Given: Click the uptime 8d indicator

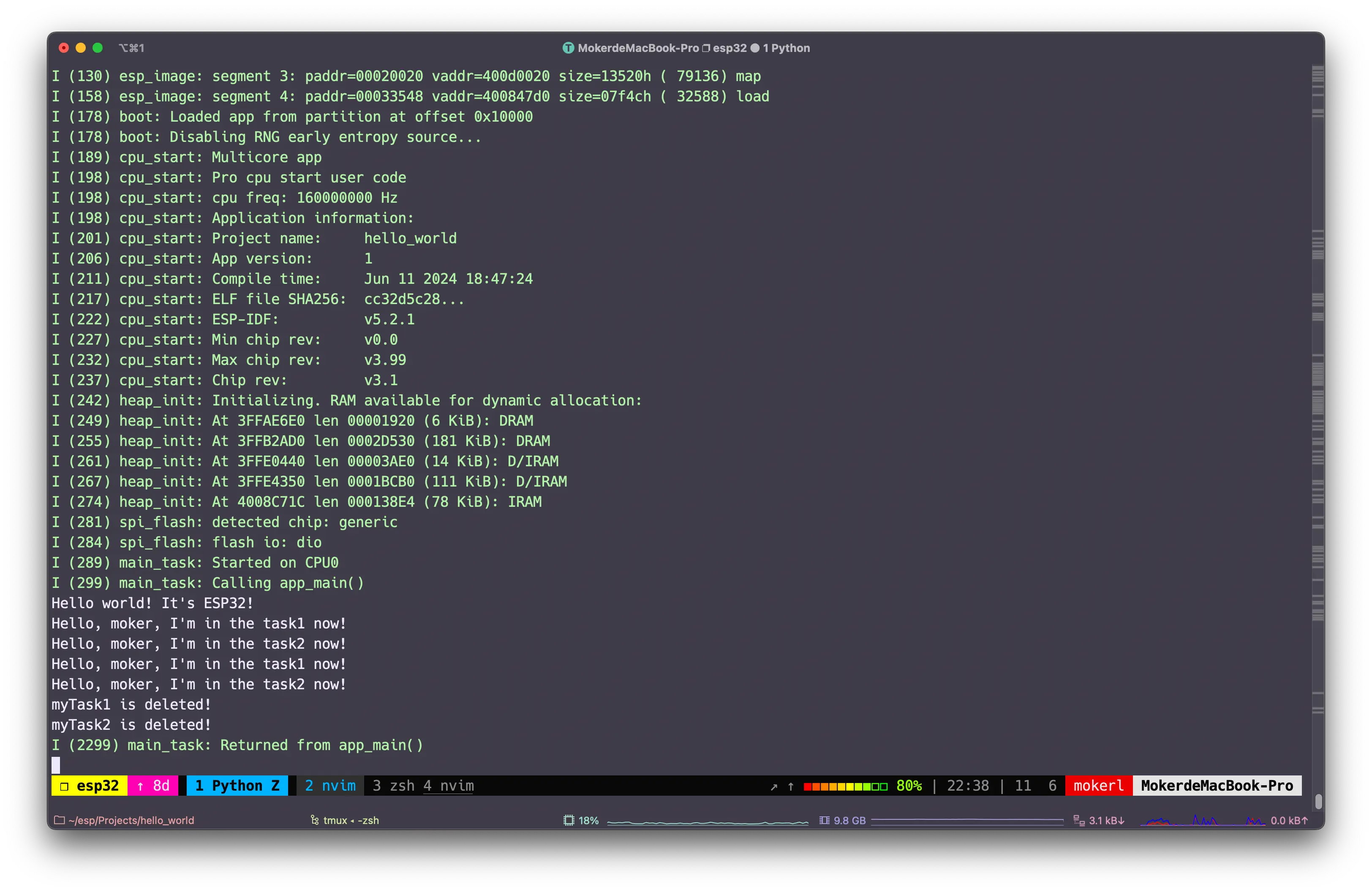Looking at the screenshot, I should (153, 786).
